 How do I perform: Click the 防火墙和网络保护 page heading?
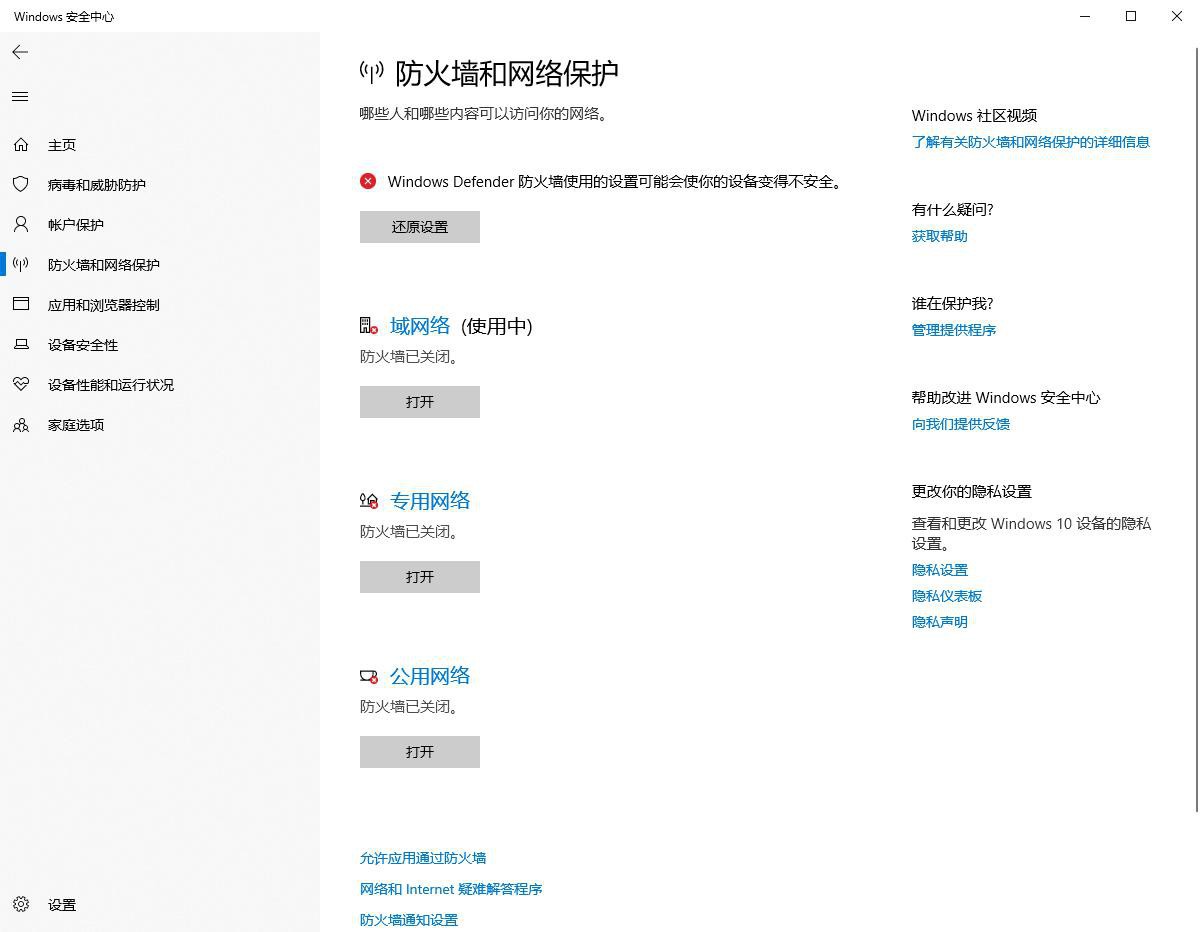507,73
